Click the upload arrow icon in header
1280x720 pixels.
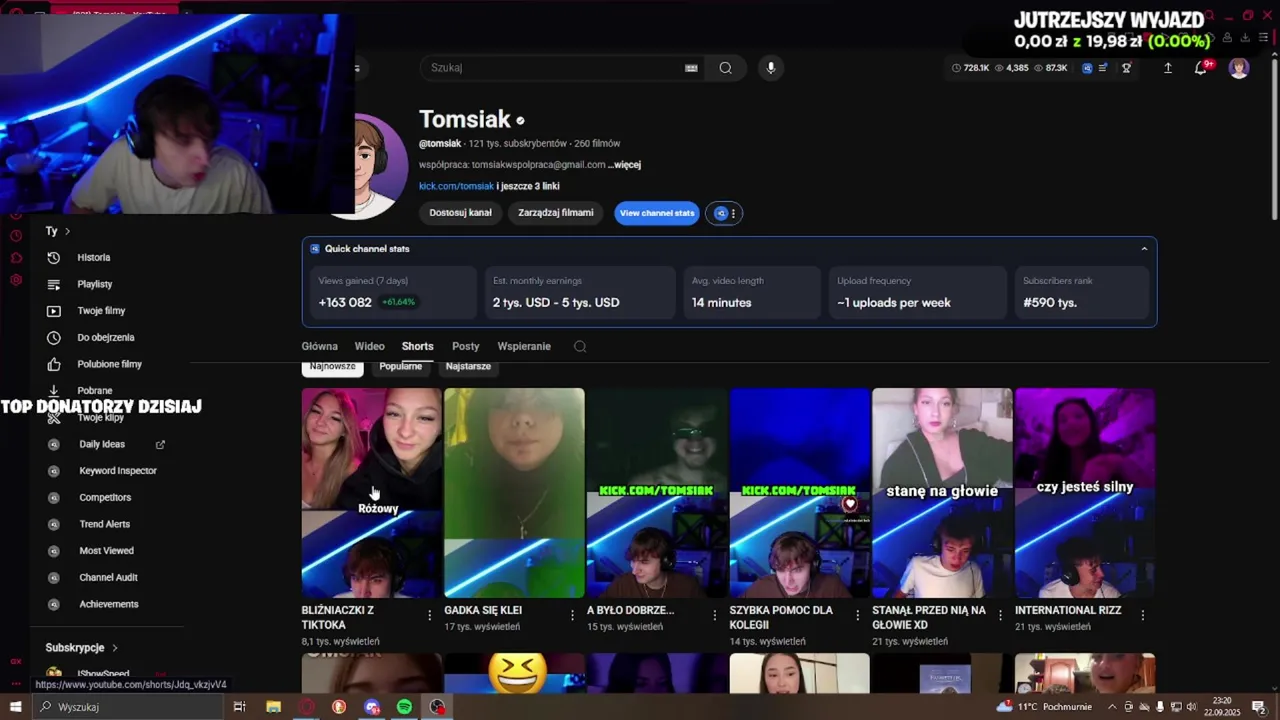tap(1167, 68)
